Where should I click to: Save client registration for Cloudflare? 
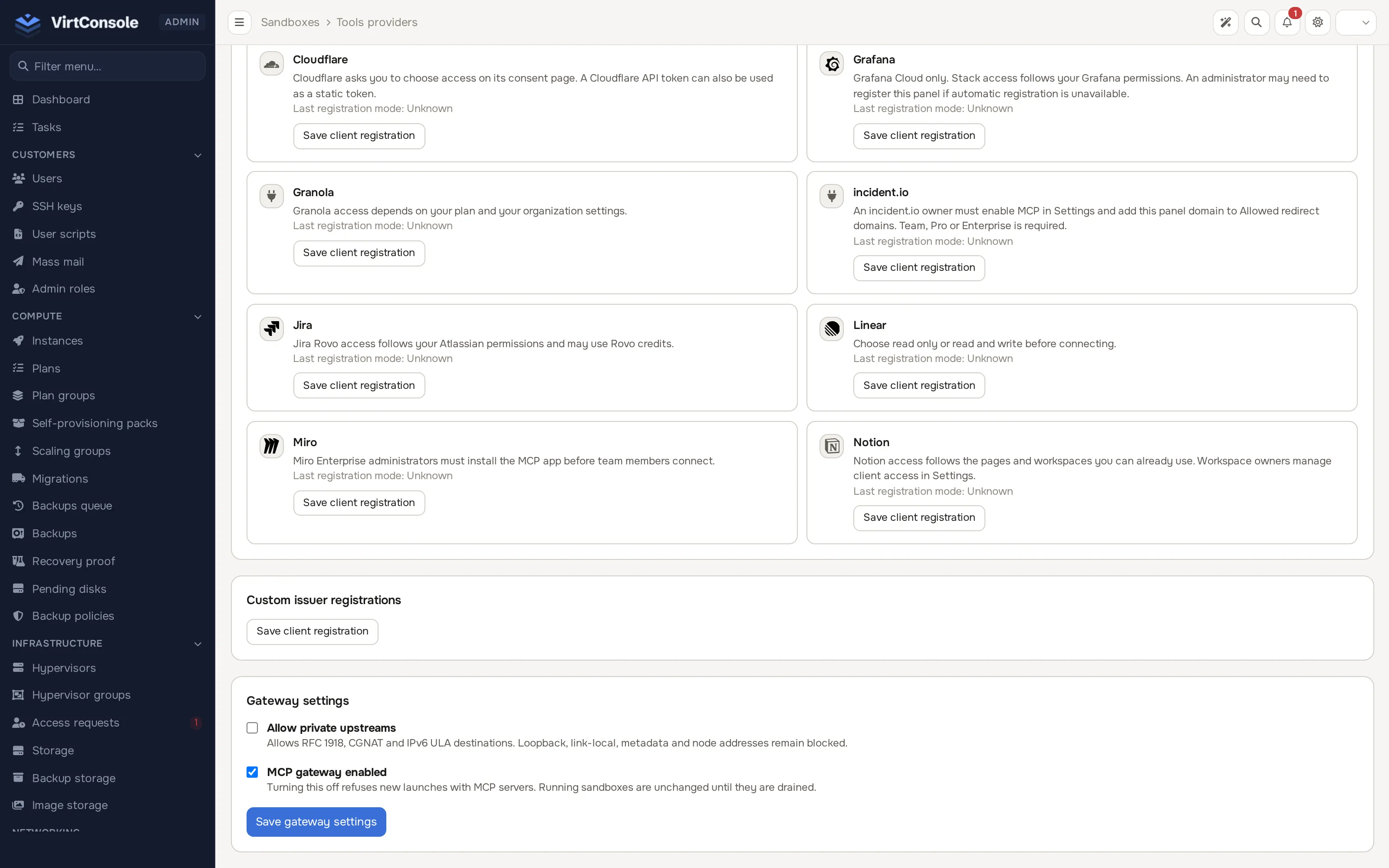tap(359, 136)
